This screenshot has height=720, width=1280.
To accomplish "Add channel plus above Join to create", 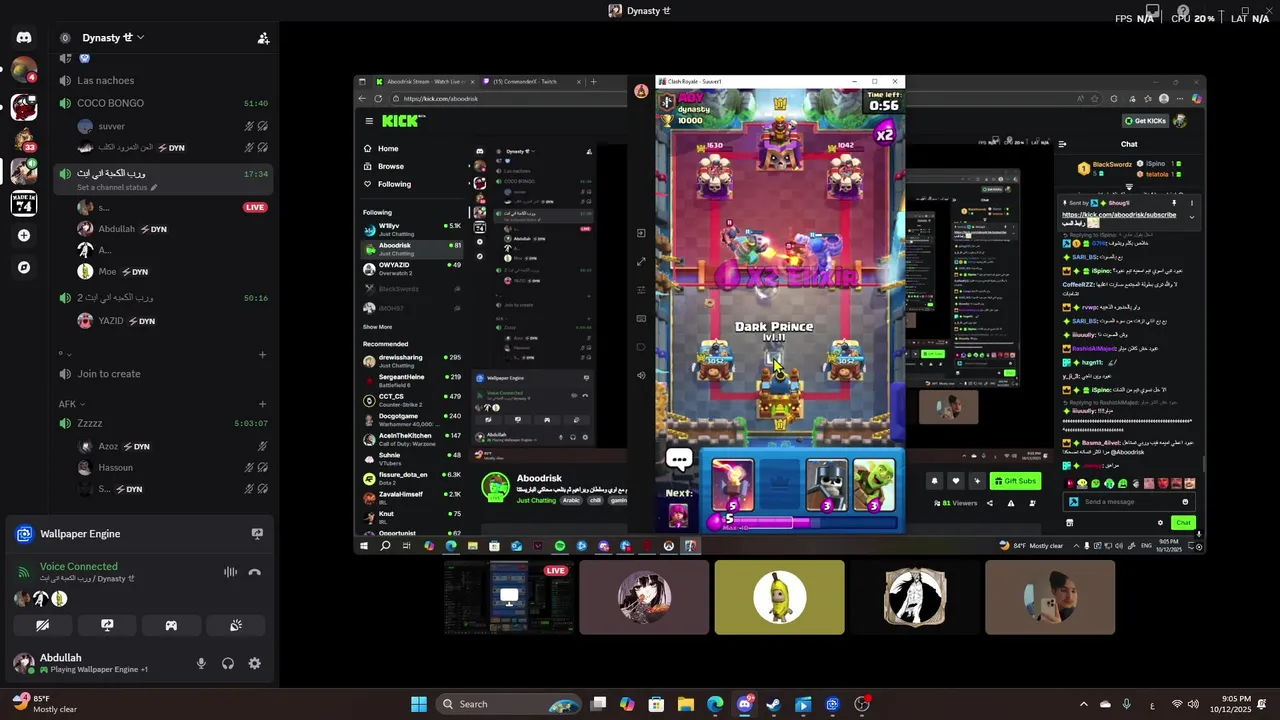I will [262, 354].
